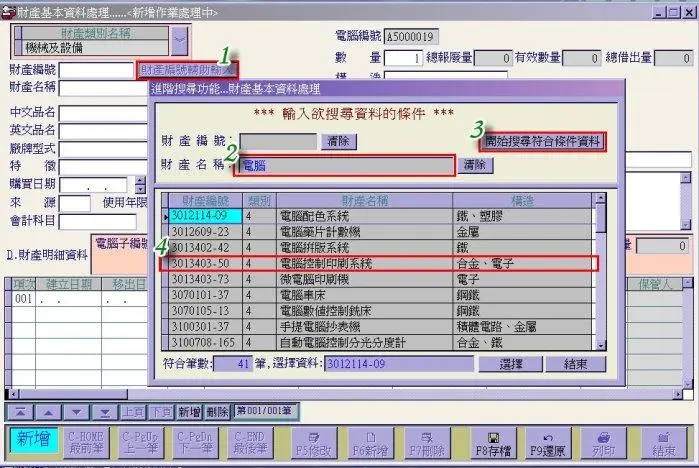
Task: Click the F6新增 new record icon button
Action: pos(370,443)
